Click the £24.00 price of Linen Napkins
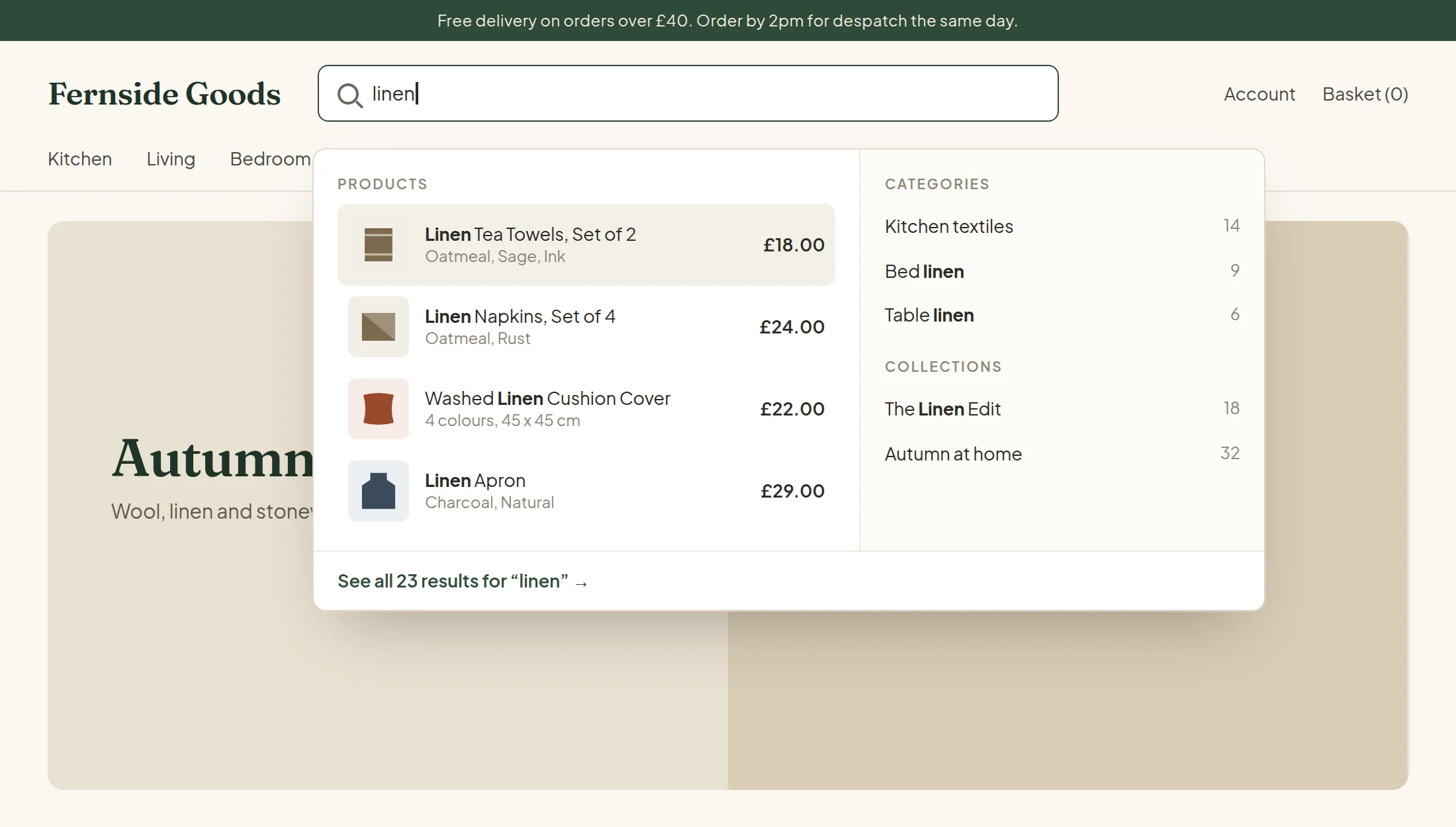 (792, 327)
